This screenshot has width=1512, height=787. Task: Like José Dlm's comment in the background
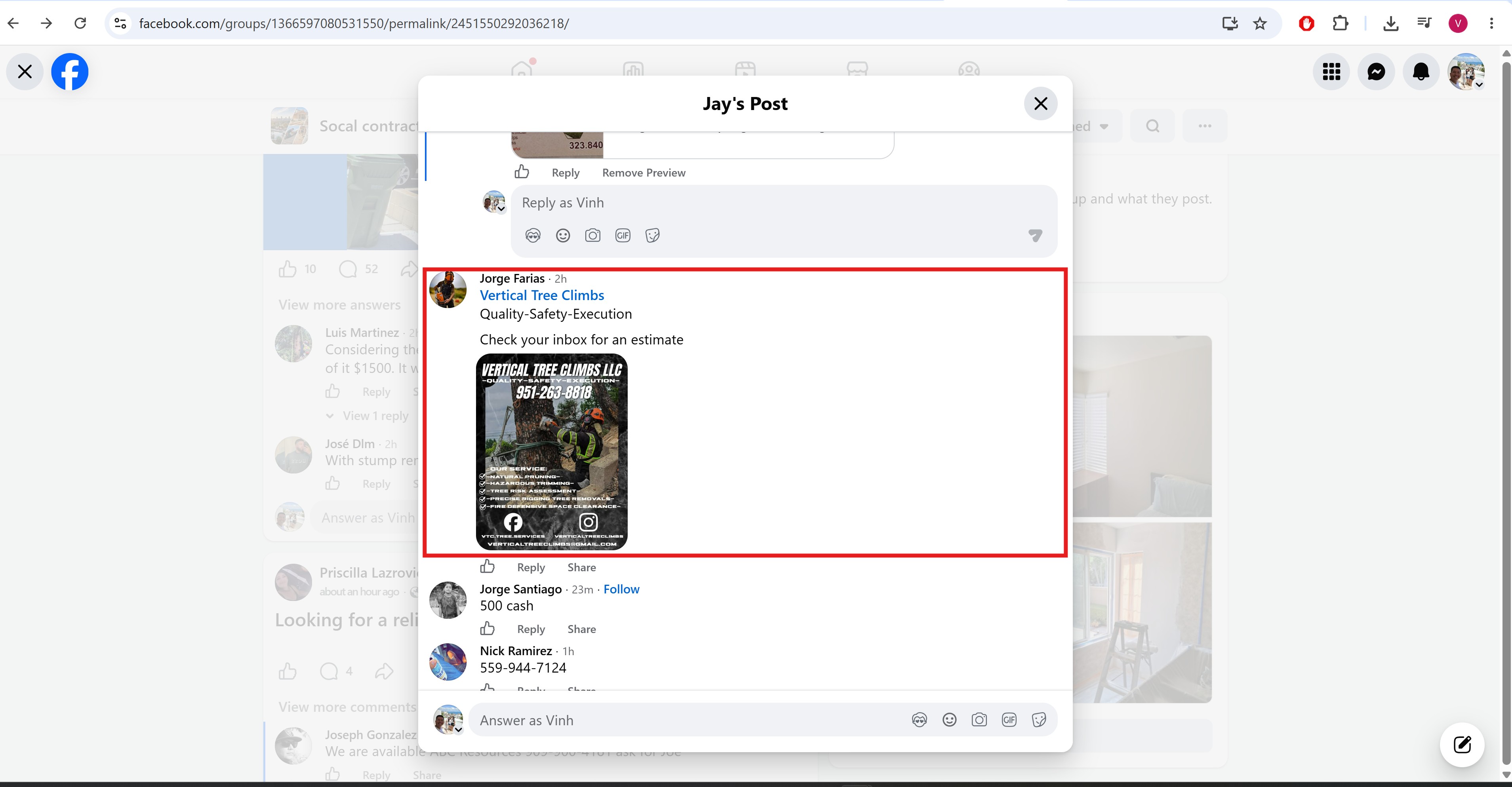[x=333, y=484]
